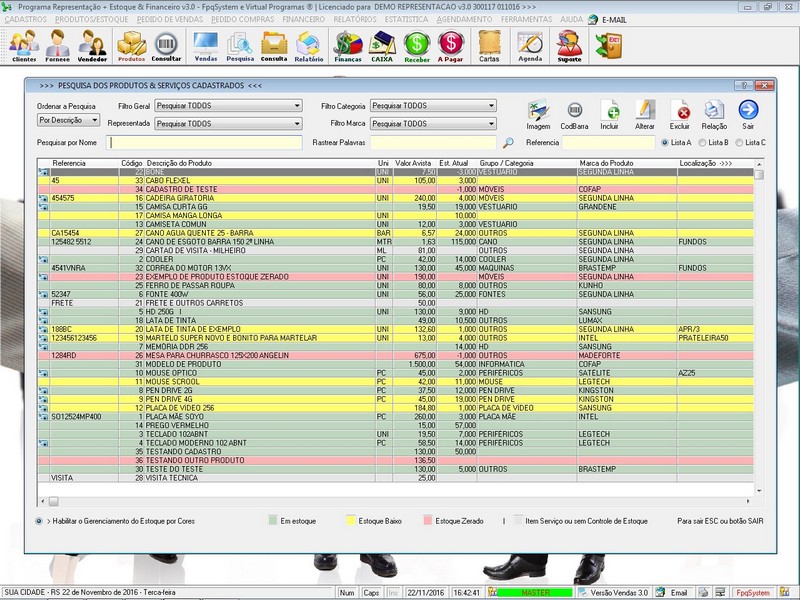The width and height of the screenshot is (800, 600).
Task: Click the Pesquisar por Nome input field
Action: (x=205, y=143)
